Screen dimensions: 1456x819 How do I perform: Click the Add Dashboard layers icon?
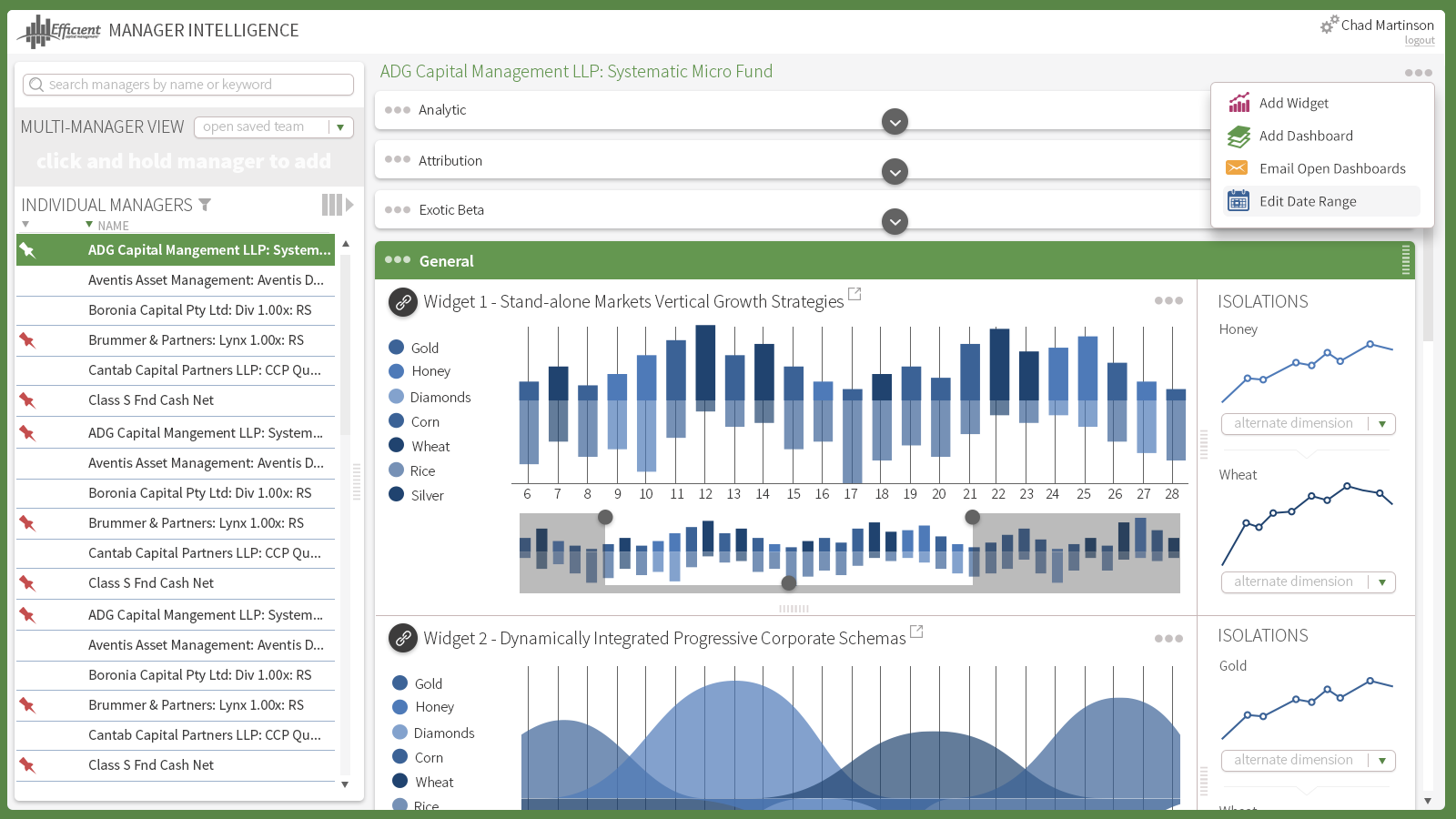click(x=1239, y=136)
